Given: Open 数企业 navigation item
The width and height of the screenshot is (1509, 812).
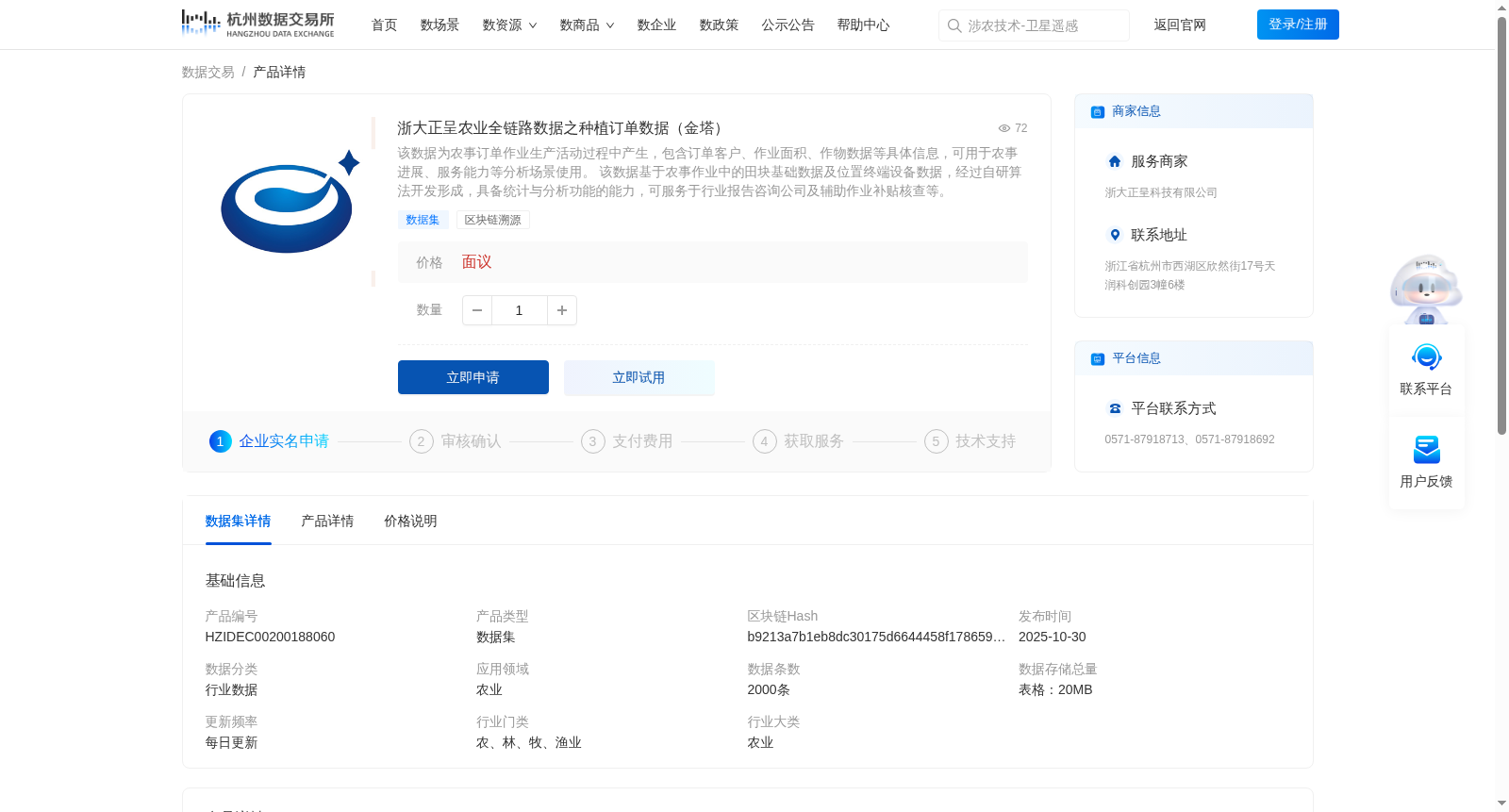Looking at the screenshot, I should click(656, 25).
